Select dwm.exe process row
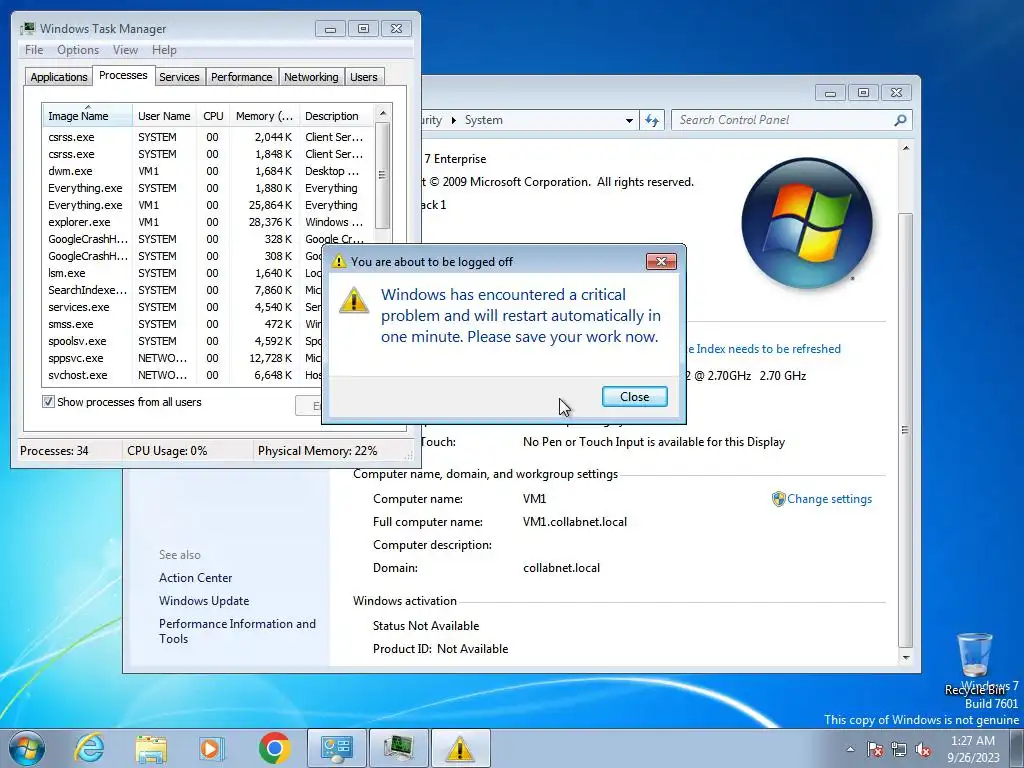 (208, 171)
